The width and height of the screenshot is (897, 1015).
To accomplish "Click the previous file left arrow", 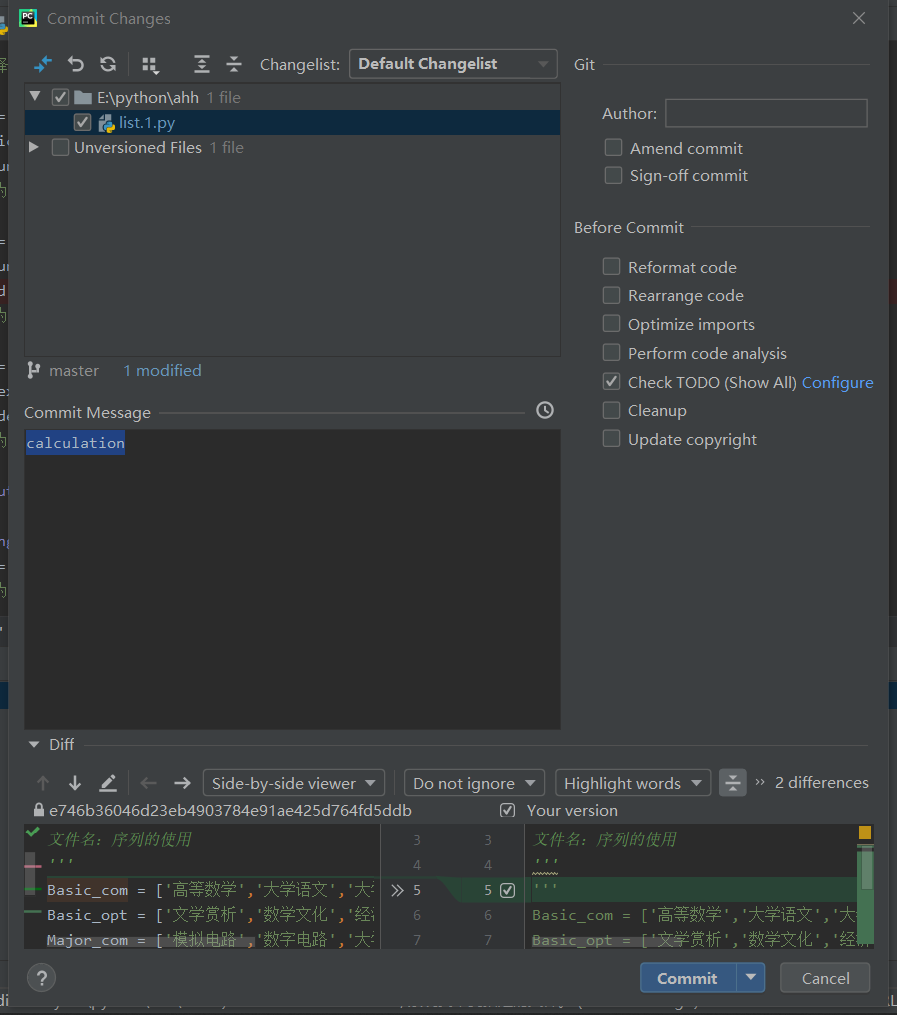I will (x=149, y=783).
